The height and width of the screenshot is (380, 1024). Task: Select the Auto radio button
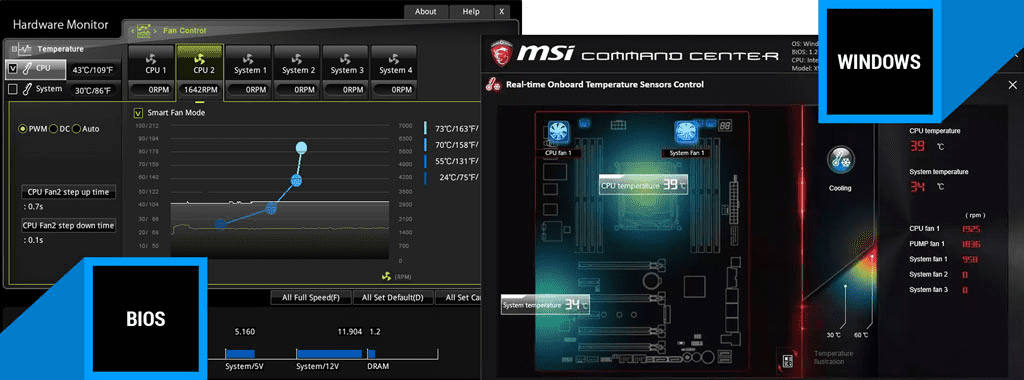(76, 129)
